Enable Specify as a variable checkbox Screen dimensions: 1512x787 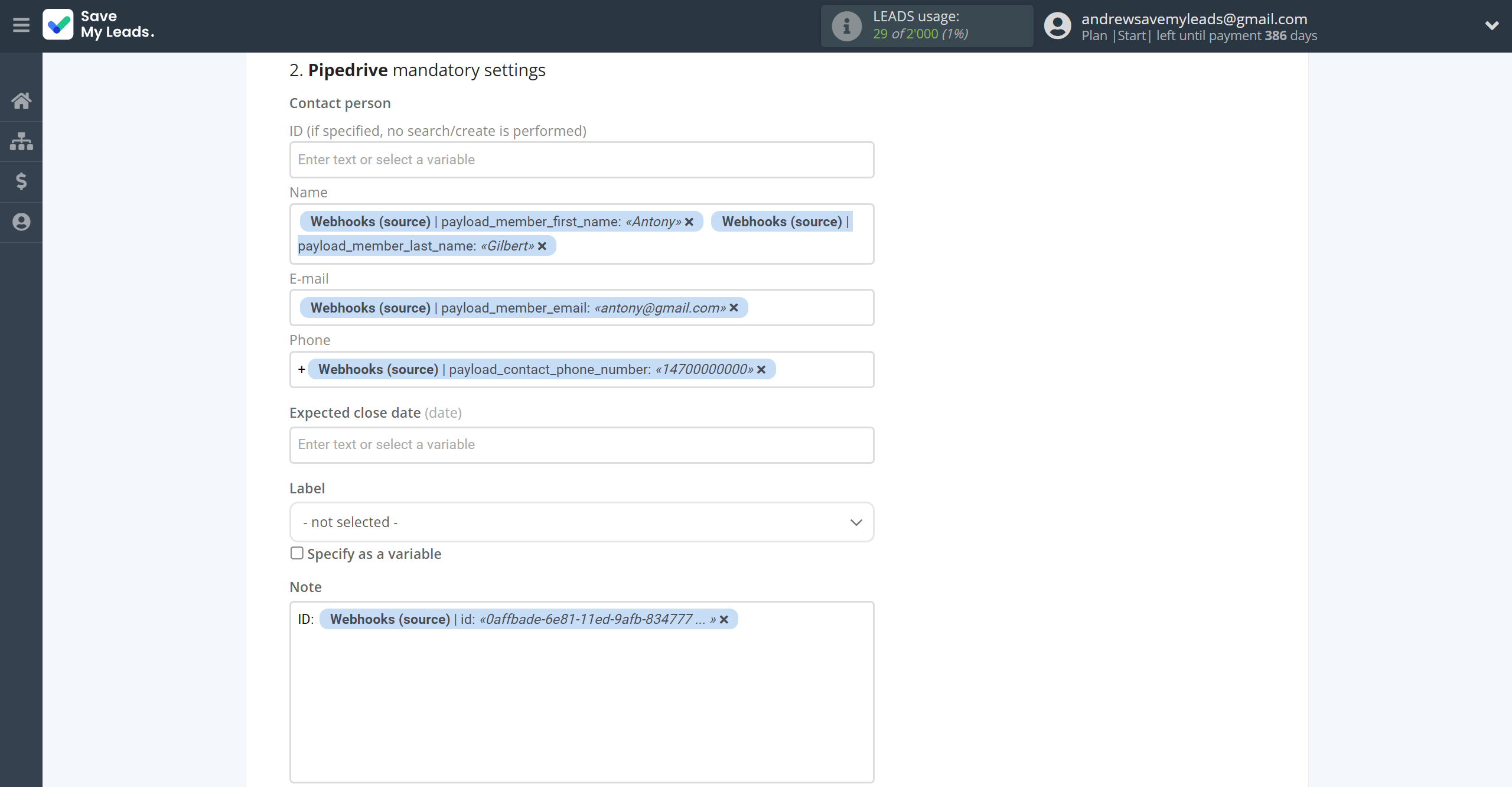point(296,554)
